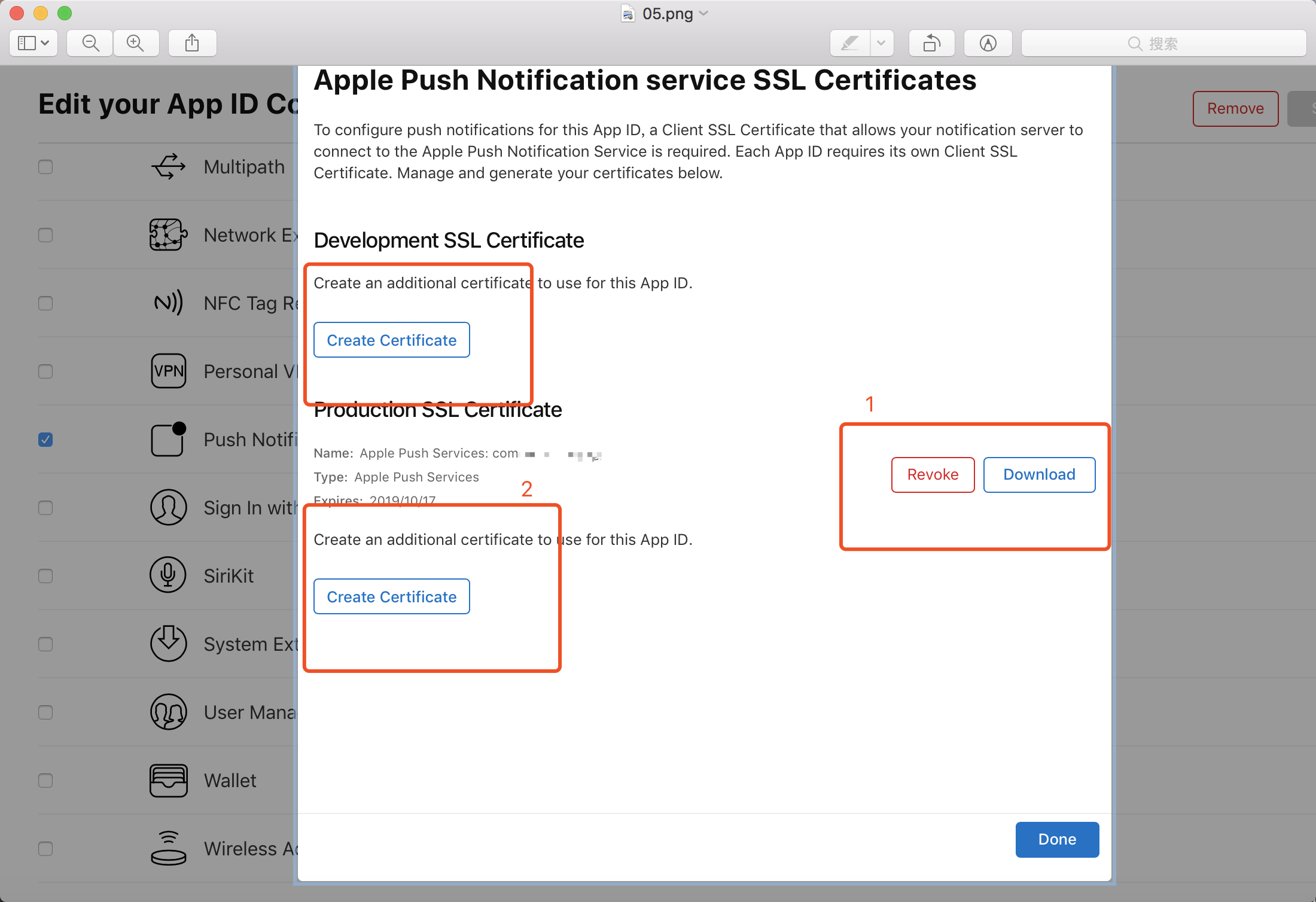Enable the System Extension checkbox

tap(45, 644)
